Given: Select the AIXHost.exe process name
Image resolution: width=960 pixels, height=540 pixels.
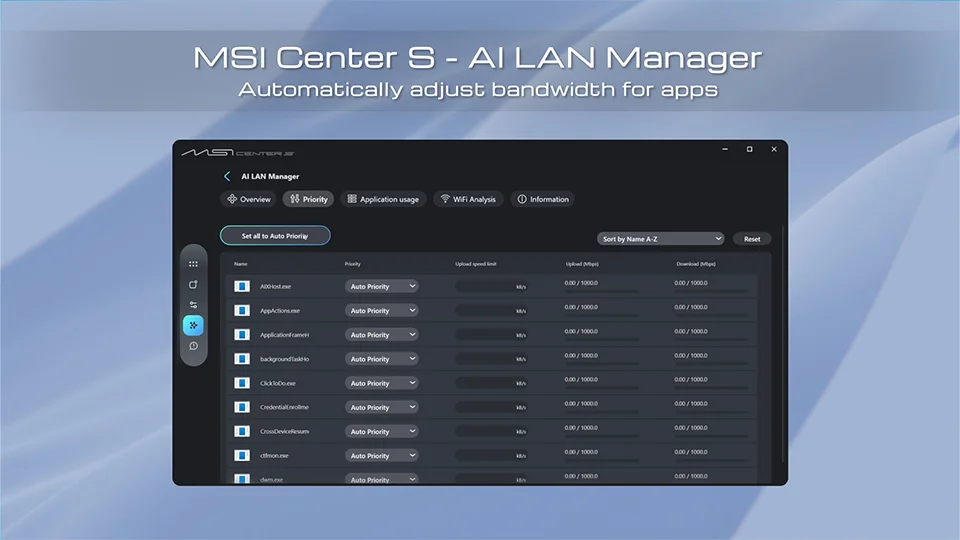Looking at the screenshot, I should click(276, 287).
